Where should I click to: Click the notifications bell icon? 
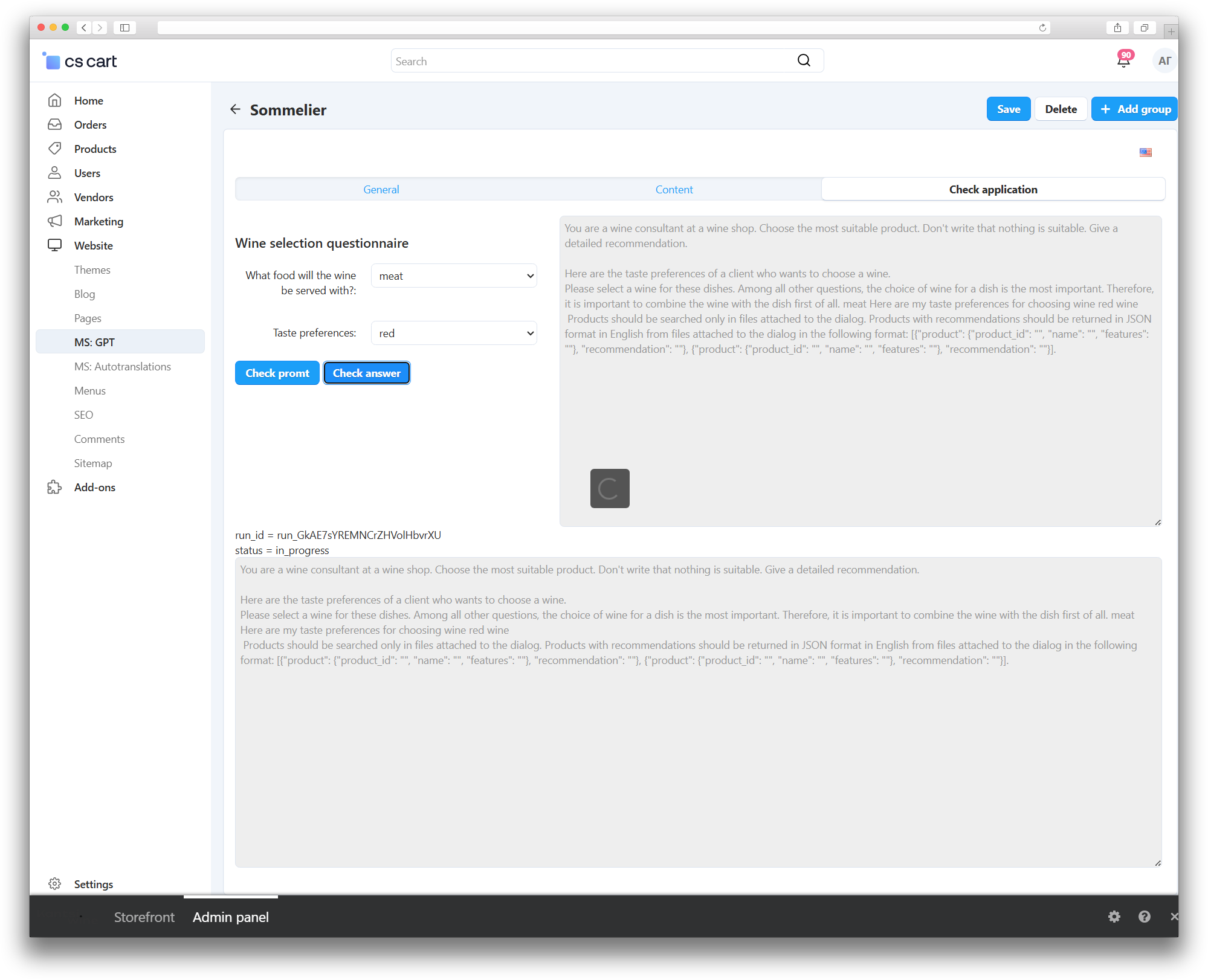(x=1123, y=61)
